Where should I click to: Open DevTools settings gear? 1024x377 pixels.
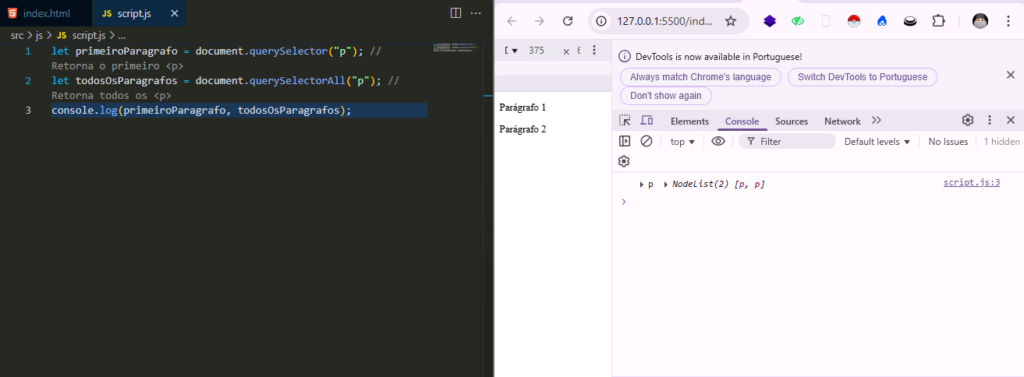coord(968,120)
